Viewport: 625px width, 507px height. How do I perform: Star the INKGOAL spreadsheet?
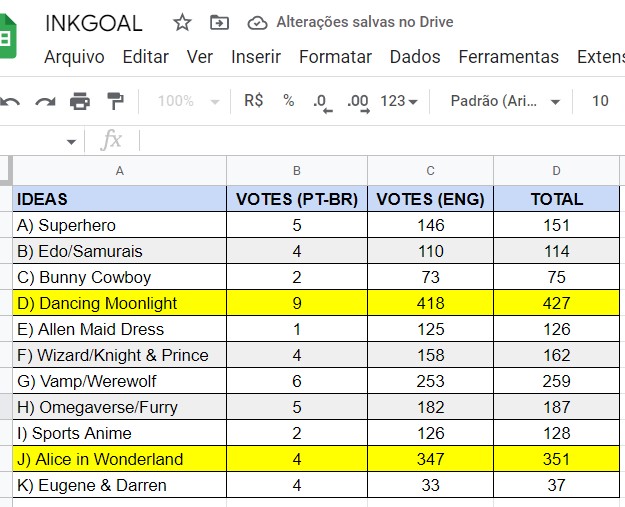(x=182, y=22)
